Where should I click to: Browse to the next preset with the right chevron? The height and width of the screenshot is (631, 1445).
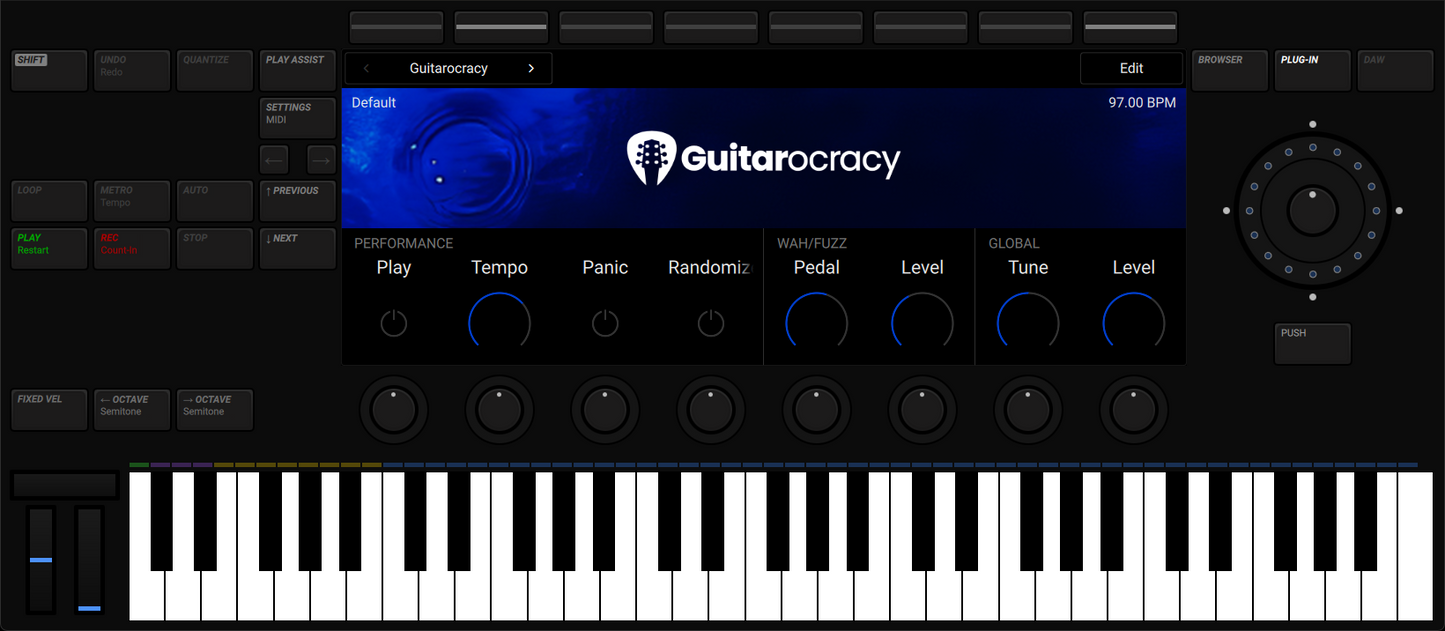(531, 68)
